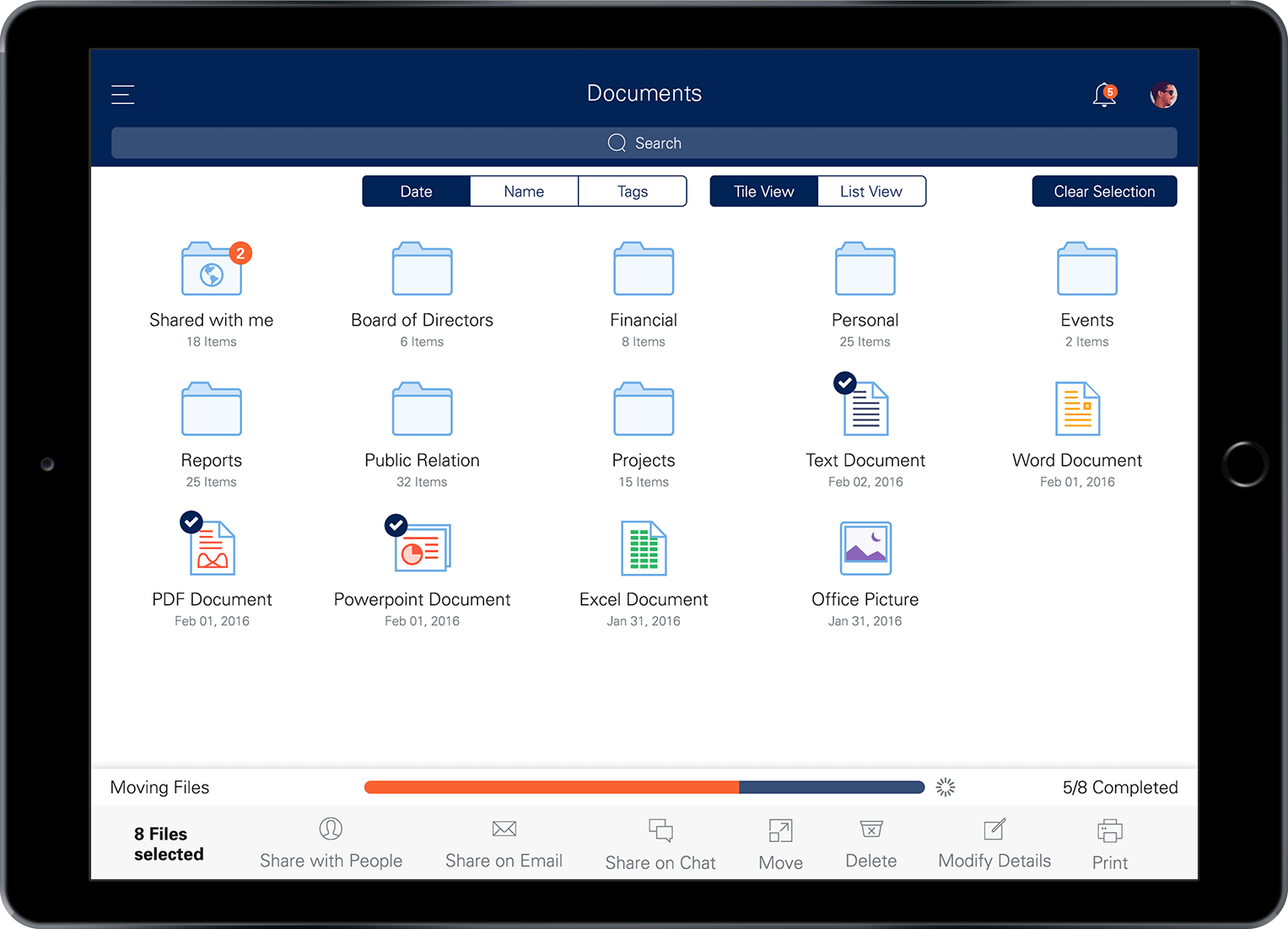
Task: Click the Office Picture label
Action: (x=865, y=599)
